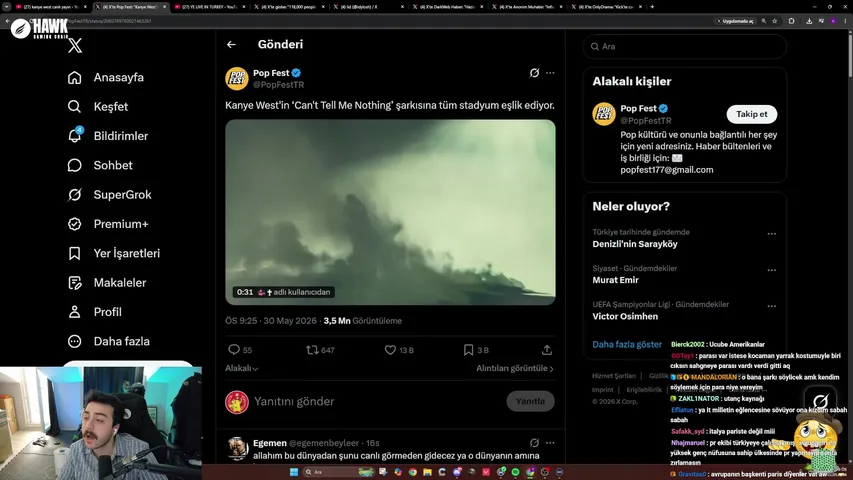Click the Hizmet Şartları footer link
Screen dimensions: 853x480
[x=614, y=376]
